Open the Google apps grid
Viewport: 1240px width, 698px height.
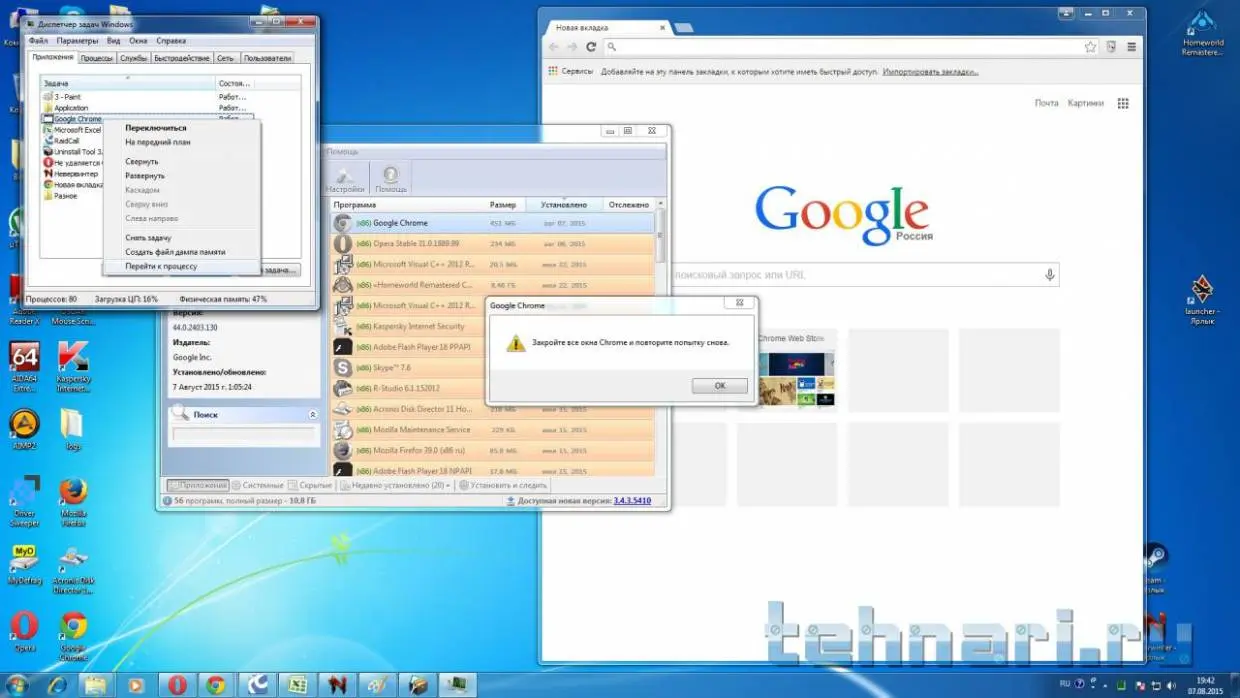tap(1123, 103)
